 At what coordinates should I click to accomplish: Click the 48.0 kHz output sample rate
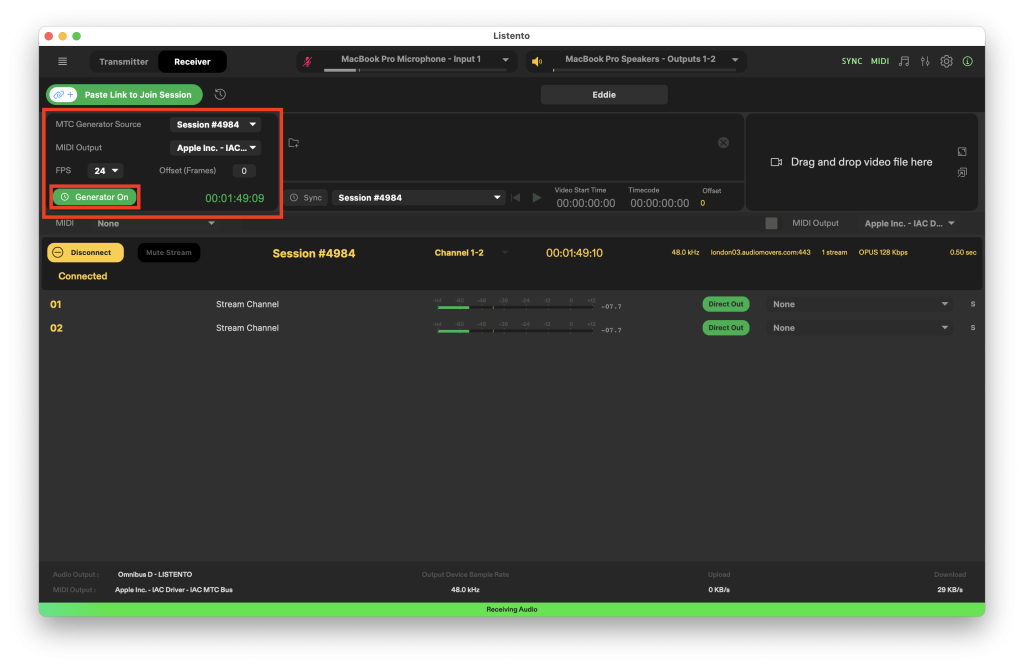[x=465, y=590]
